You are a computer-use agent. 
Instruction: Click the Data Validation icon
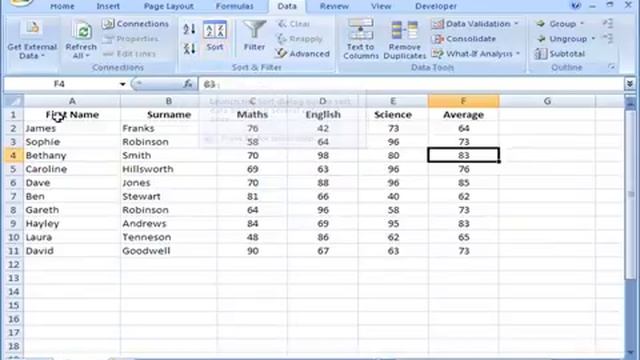[438, 24]
